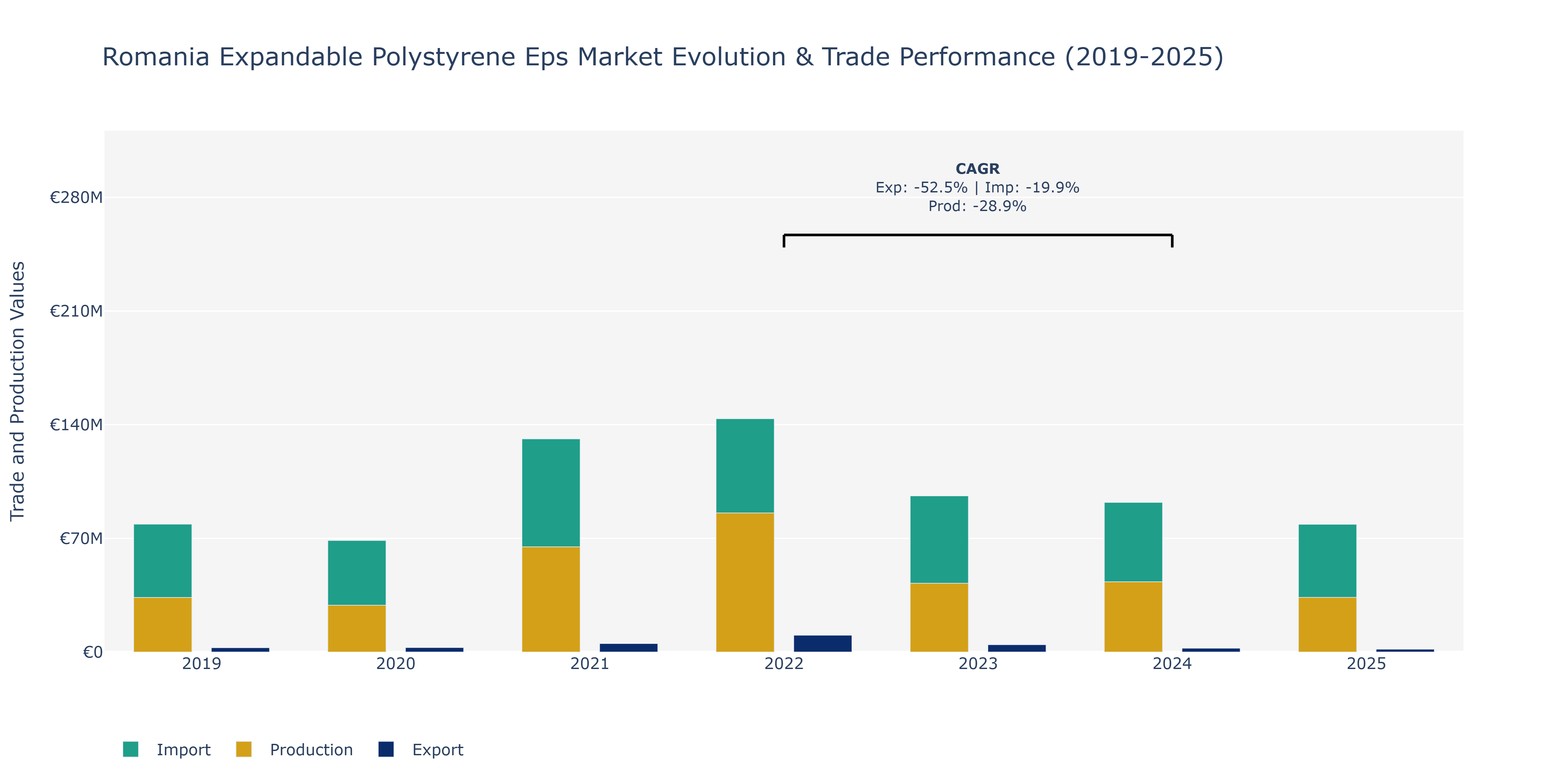Click the 2019 x-axis label
This screenshot has width=1568, height=784.
point(202,663)
